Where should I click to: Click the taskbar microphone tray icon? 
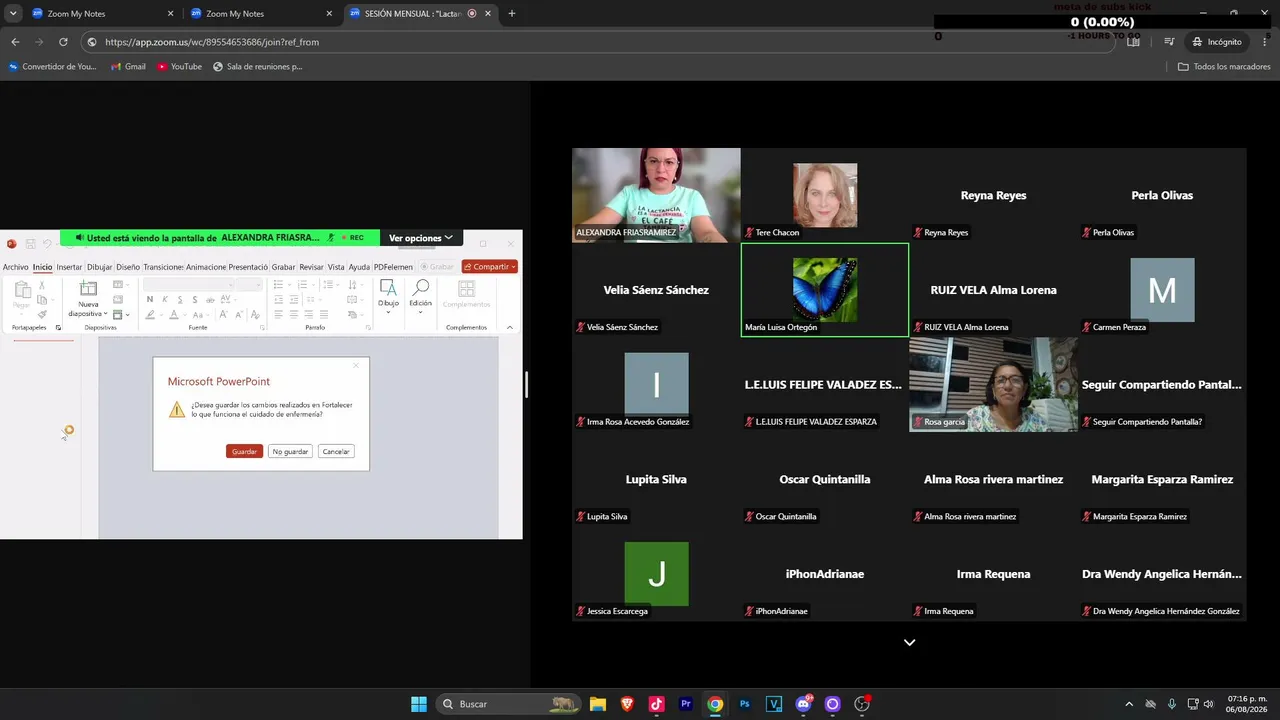pyautogui.click(x=1172, y=704)
